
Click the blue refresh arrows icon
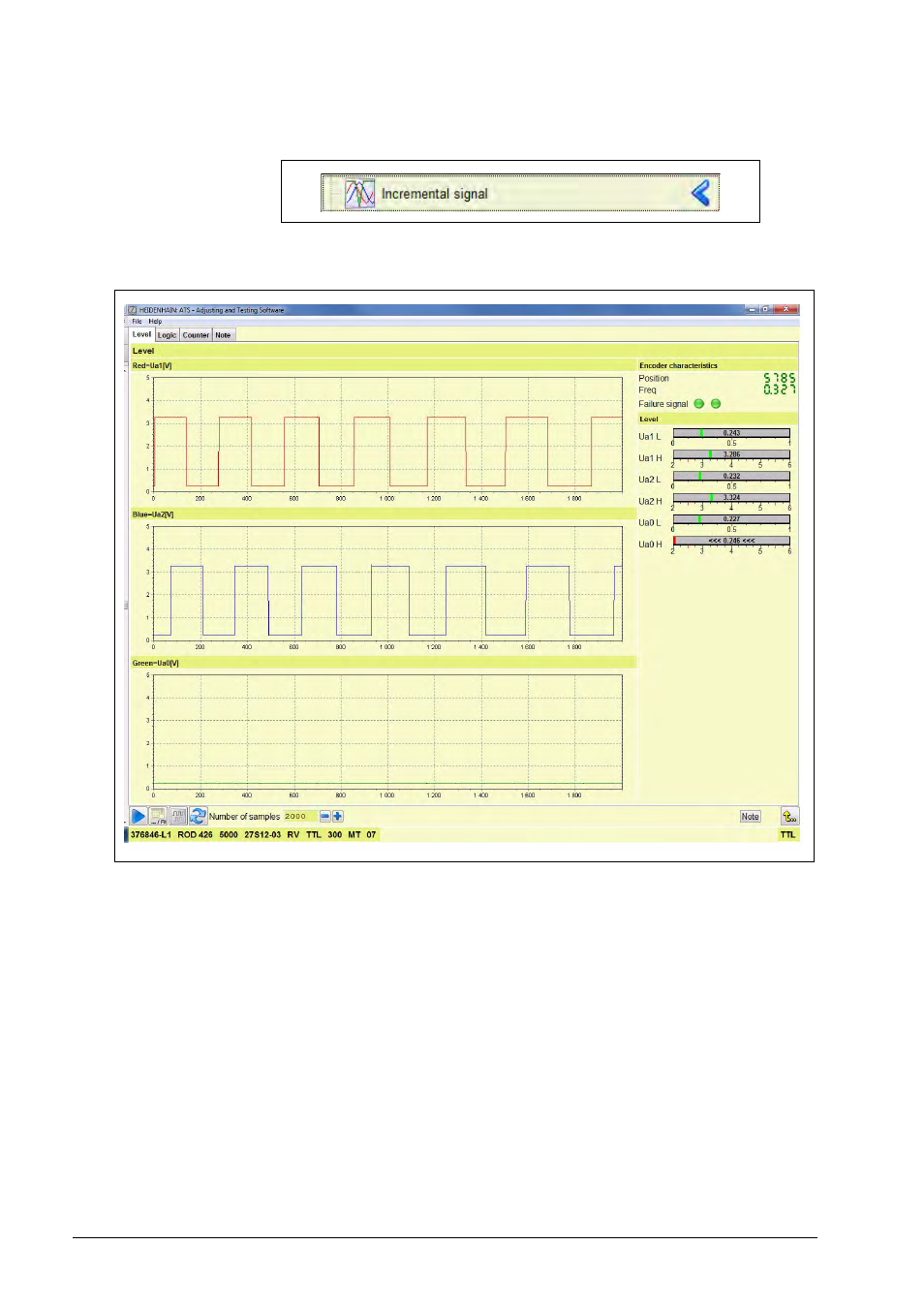pyautogui.click(x=198, y=817)
